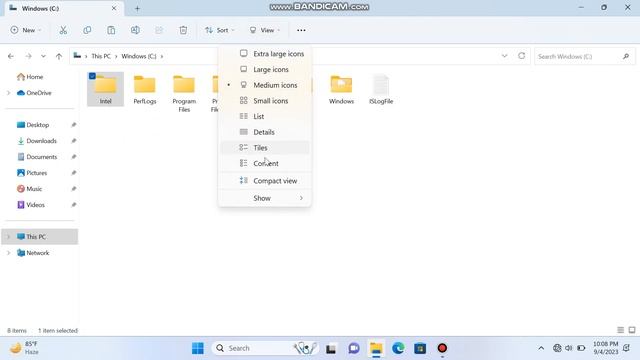Click the search magnifier in Explorer
Viewport: 640px width, 360px height.
(626, 56)
